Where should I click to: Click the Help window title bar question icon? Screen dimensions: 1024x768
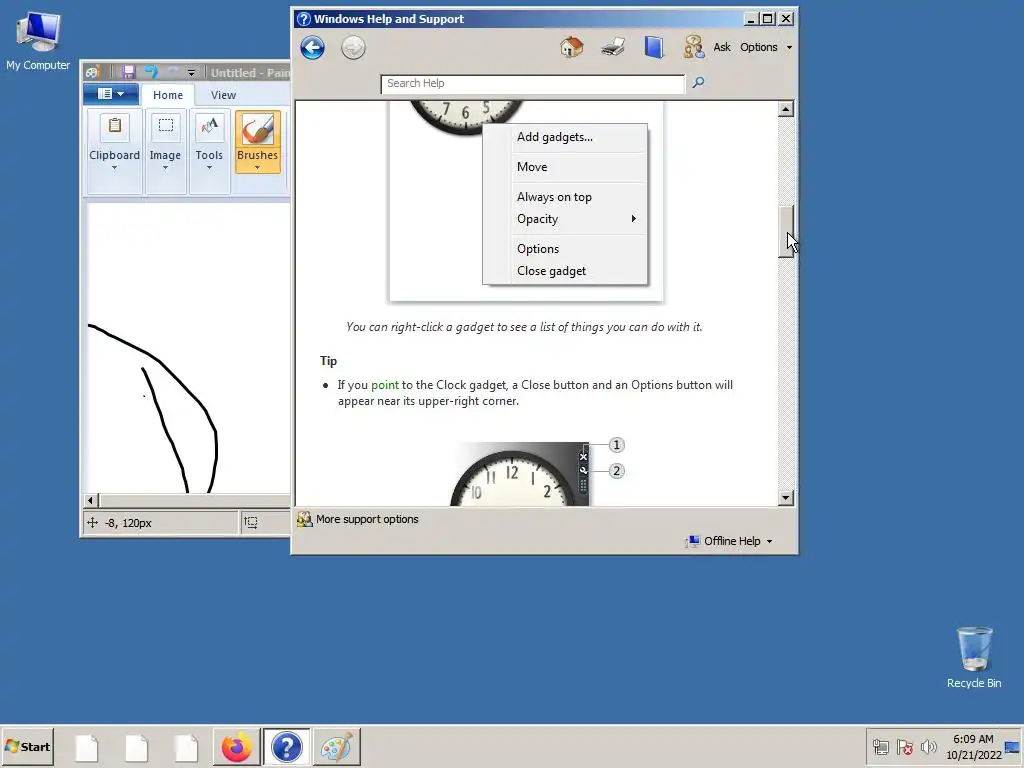coord(304,19)
